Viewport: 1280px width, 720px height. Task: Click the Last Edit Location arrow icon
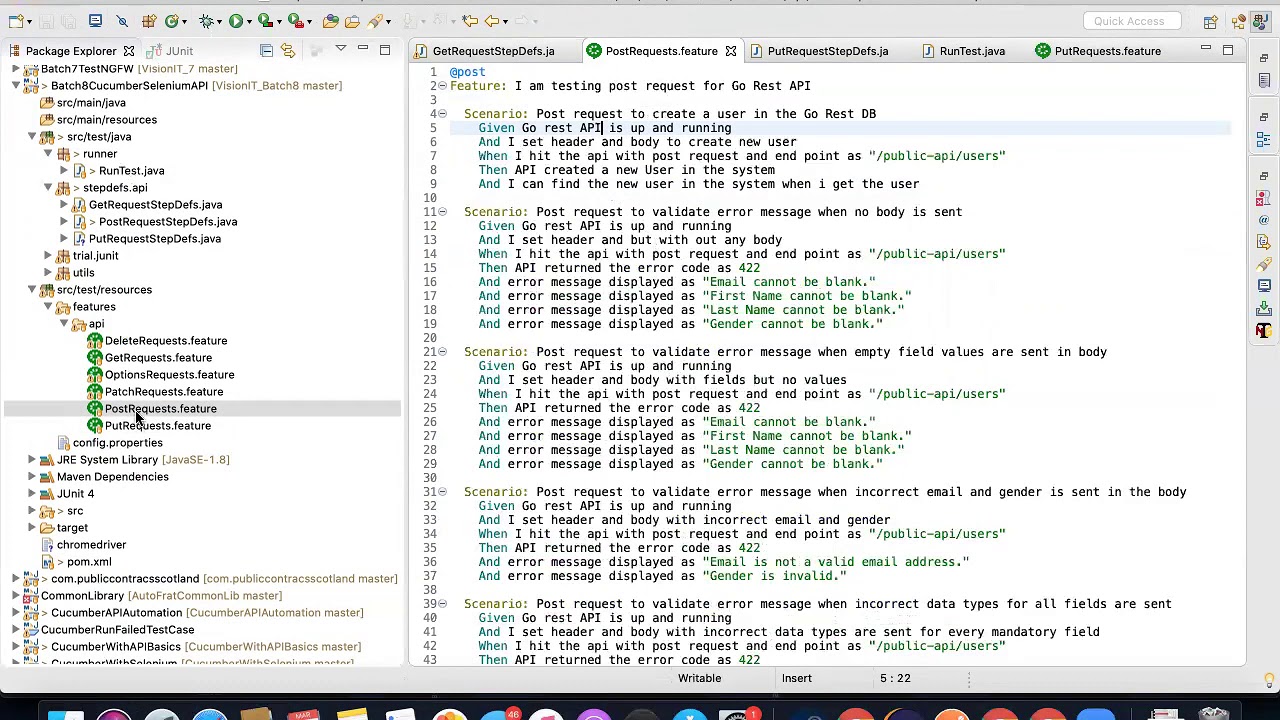click(x=469, y=20)
